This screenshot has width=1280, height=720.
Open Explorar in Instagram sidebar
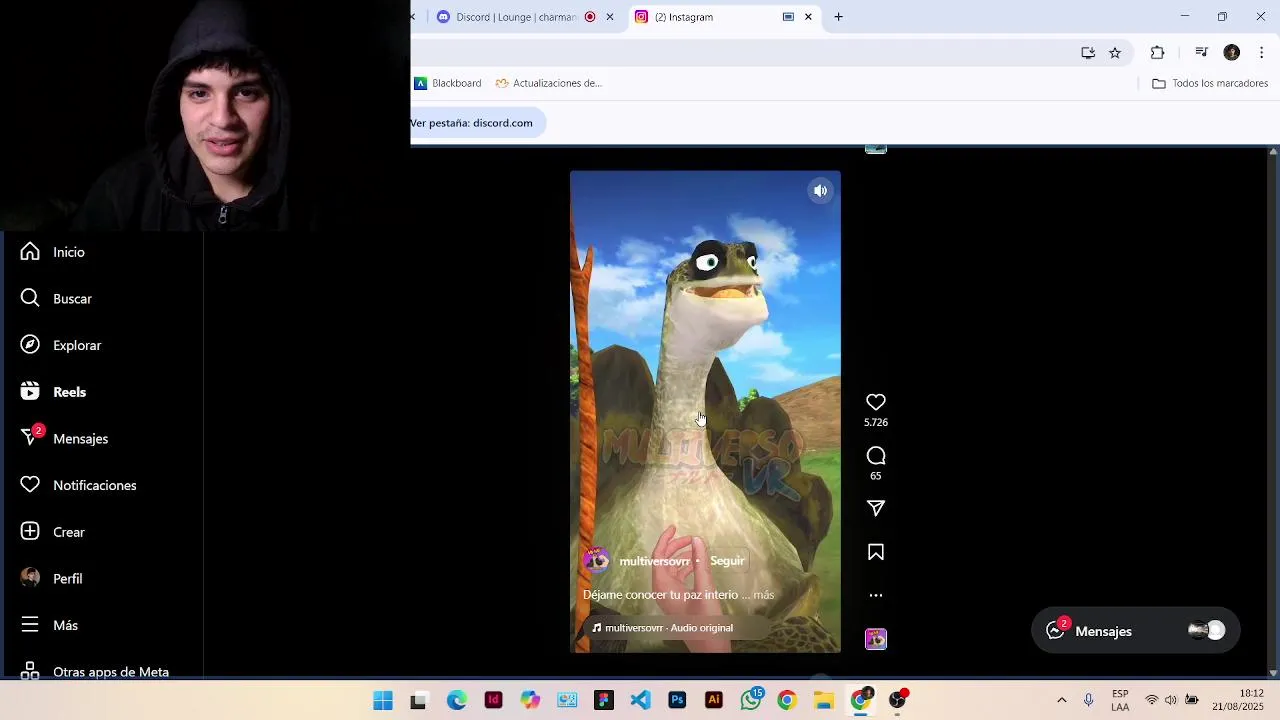click(x=61, y=345)
